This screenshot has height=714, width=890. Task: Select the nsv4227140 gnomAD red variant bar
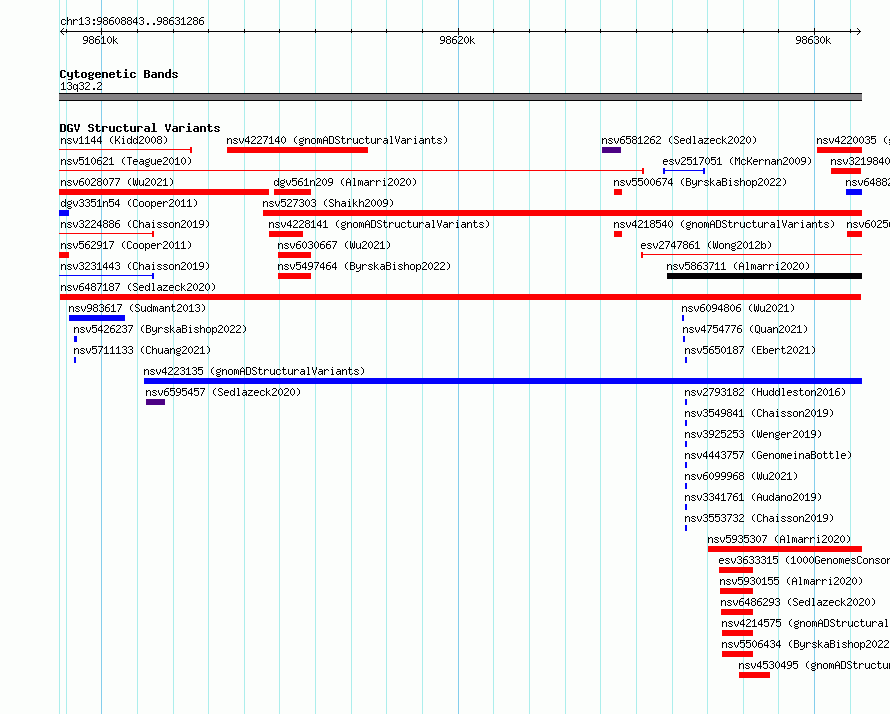[x=297, y=150]
